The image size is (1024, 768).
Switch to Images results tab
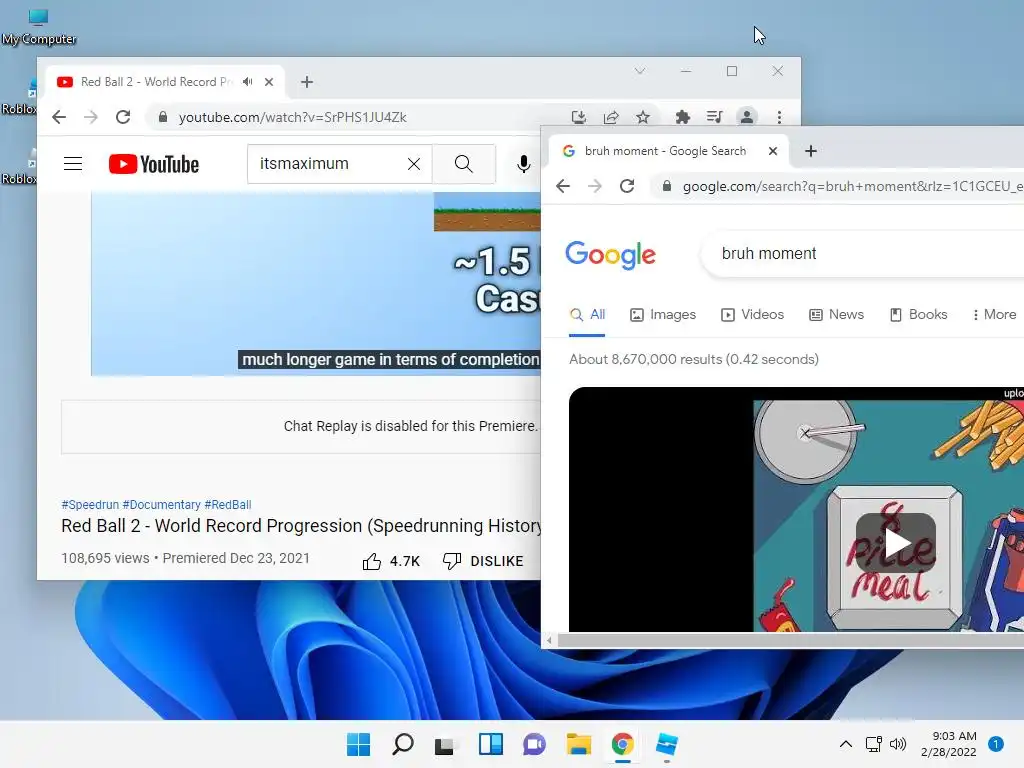point(663,315)
